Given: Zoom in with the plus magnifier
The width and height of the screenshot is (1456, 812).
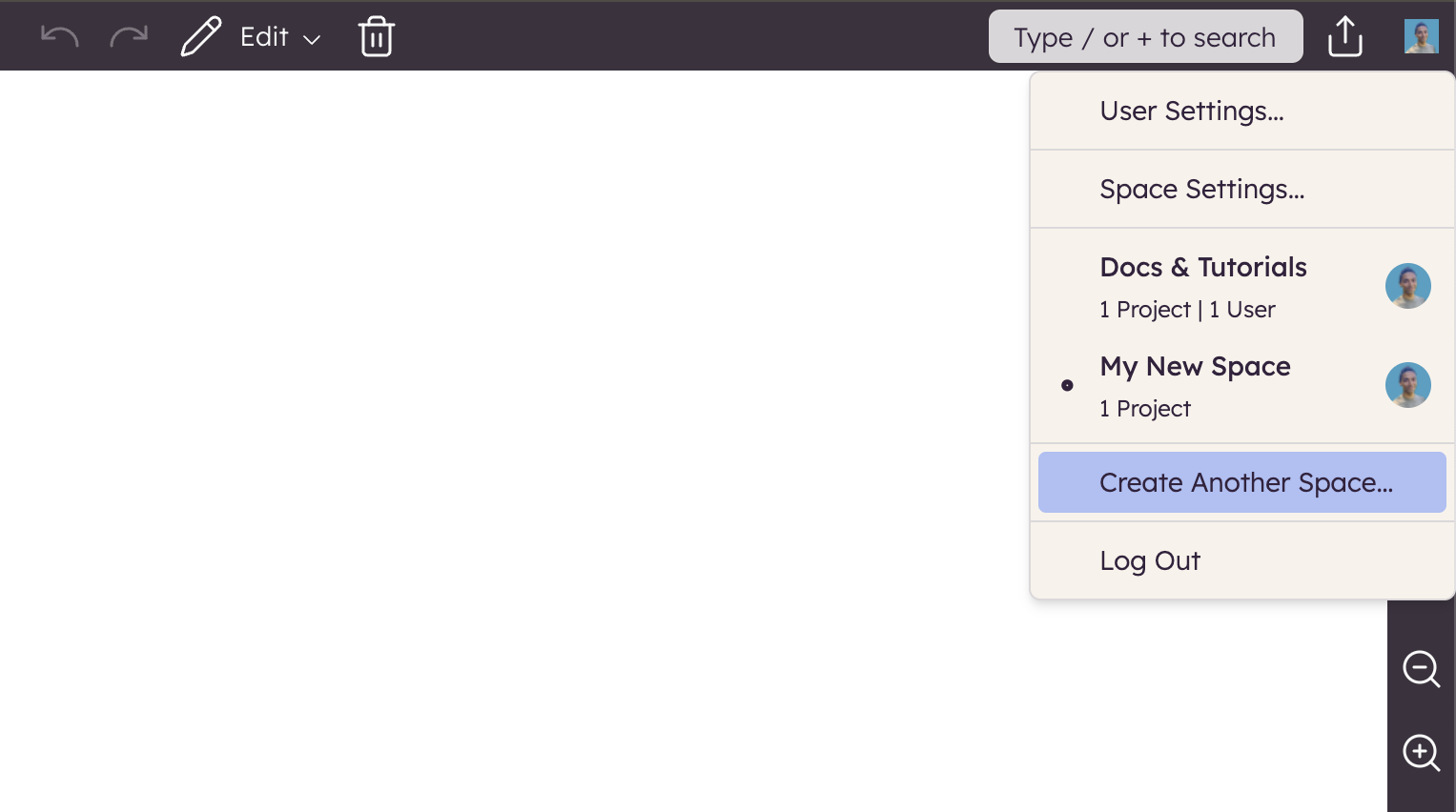Looking at the screenshot, I should tap(1421, 753).
